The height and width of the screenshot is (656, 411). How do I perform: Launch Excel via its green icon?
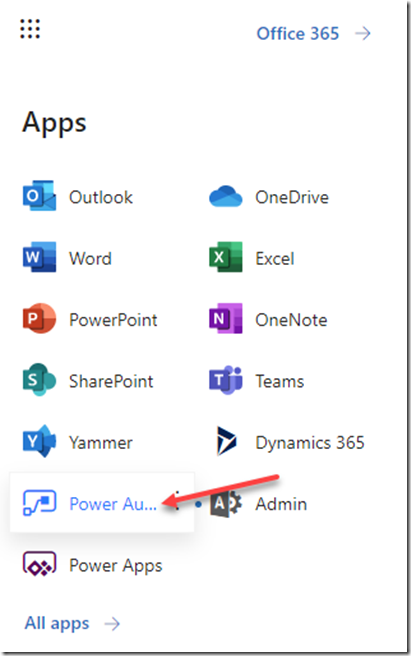tap(226, 257)
